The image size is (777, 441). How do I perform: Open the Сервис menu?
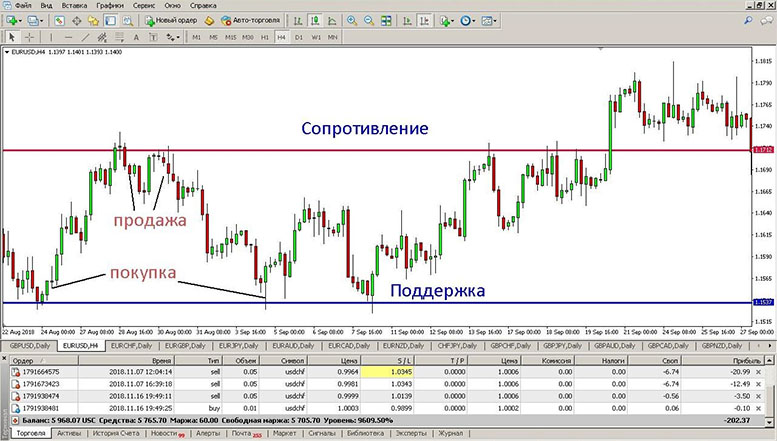(144, 5)
